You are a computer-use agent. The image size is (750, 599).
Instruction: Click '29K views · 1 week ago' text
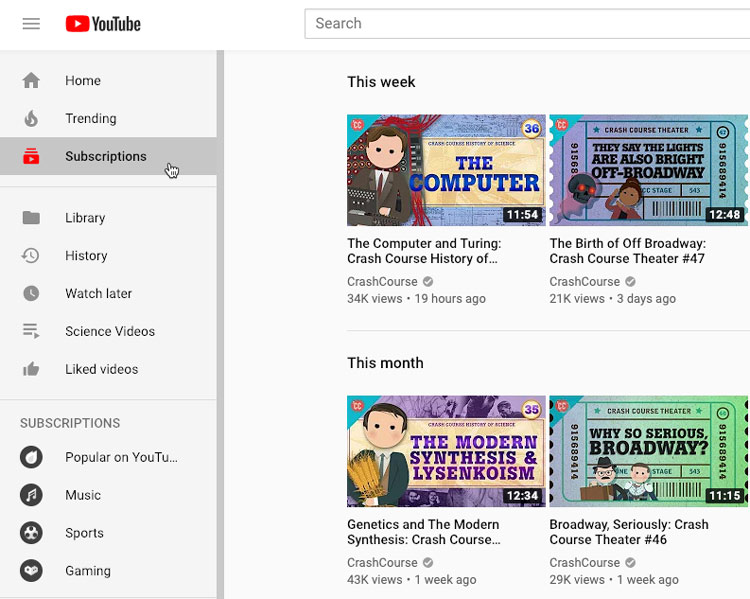(x=614, y=579)
